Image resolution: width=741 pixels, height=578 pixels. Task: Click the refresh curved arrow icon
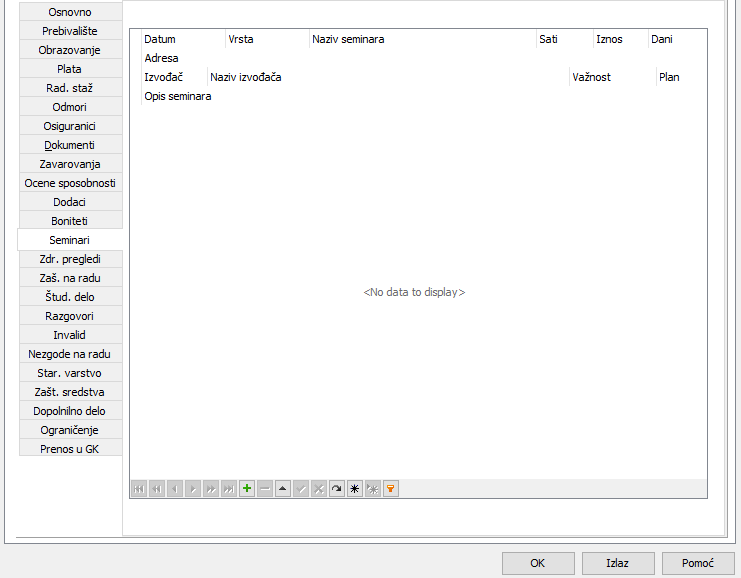(x=337, y=489)
